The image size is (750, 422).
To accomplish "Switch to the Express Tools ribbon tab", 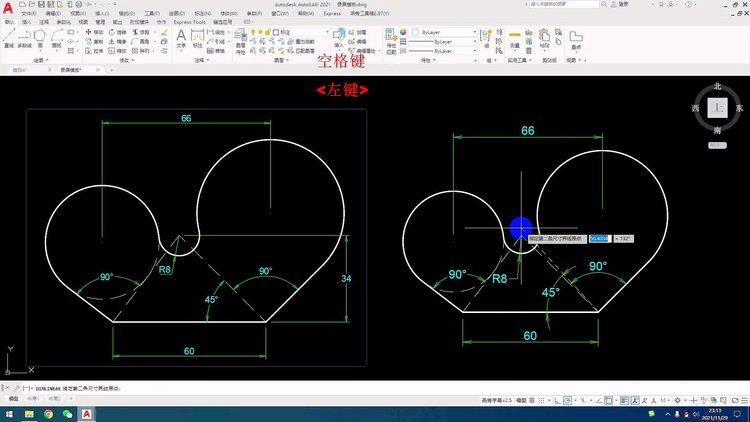I will tap(189, 22).
